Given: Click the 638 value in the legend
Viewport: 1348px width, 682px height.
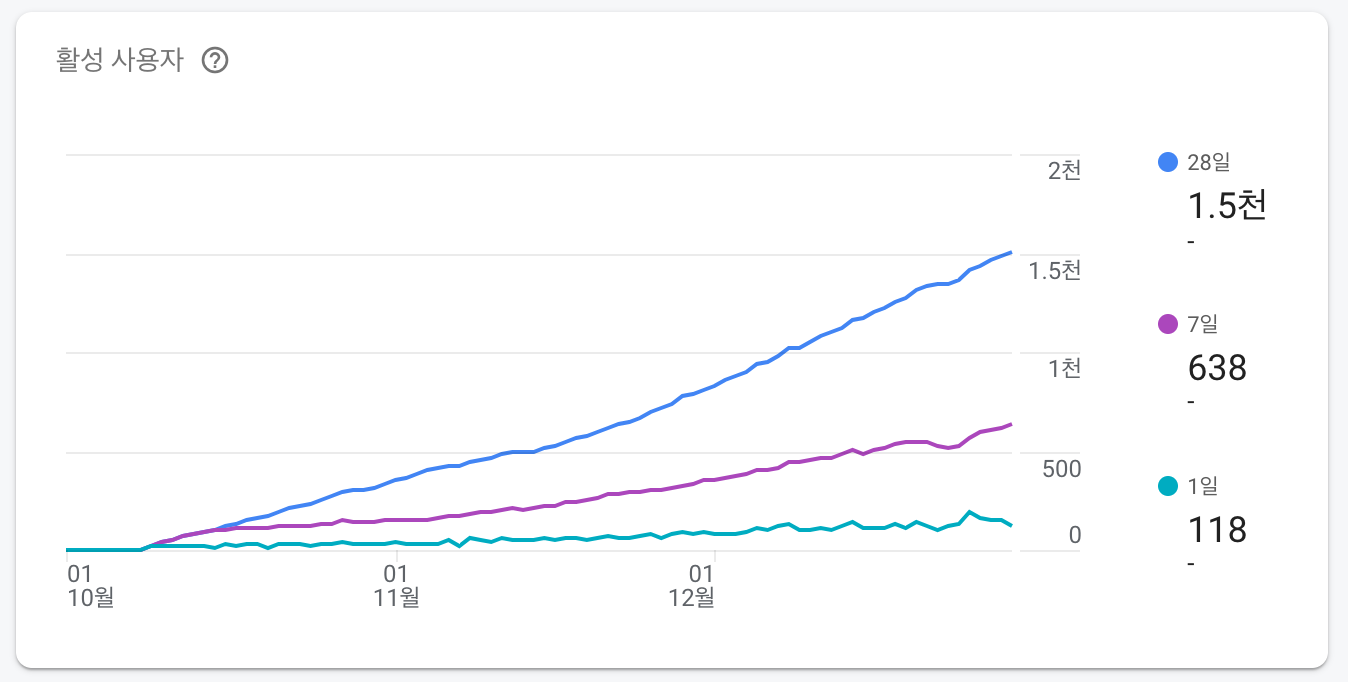Looking at the screenshot, I should [1217, 368].
